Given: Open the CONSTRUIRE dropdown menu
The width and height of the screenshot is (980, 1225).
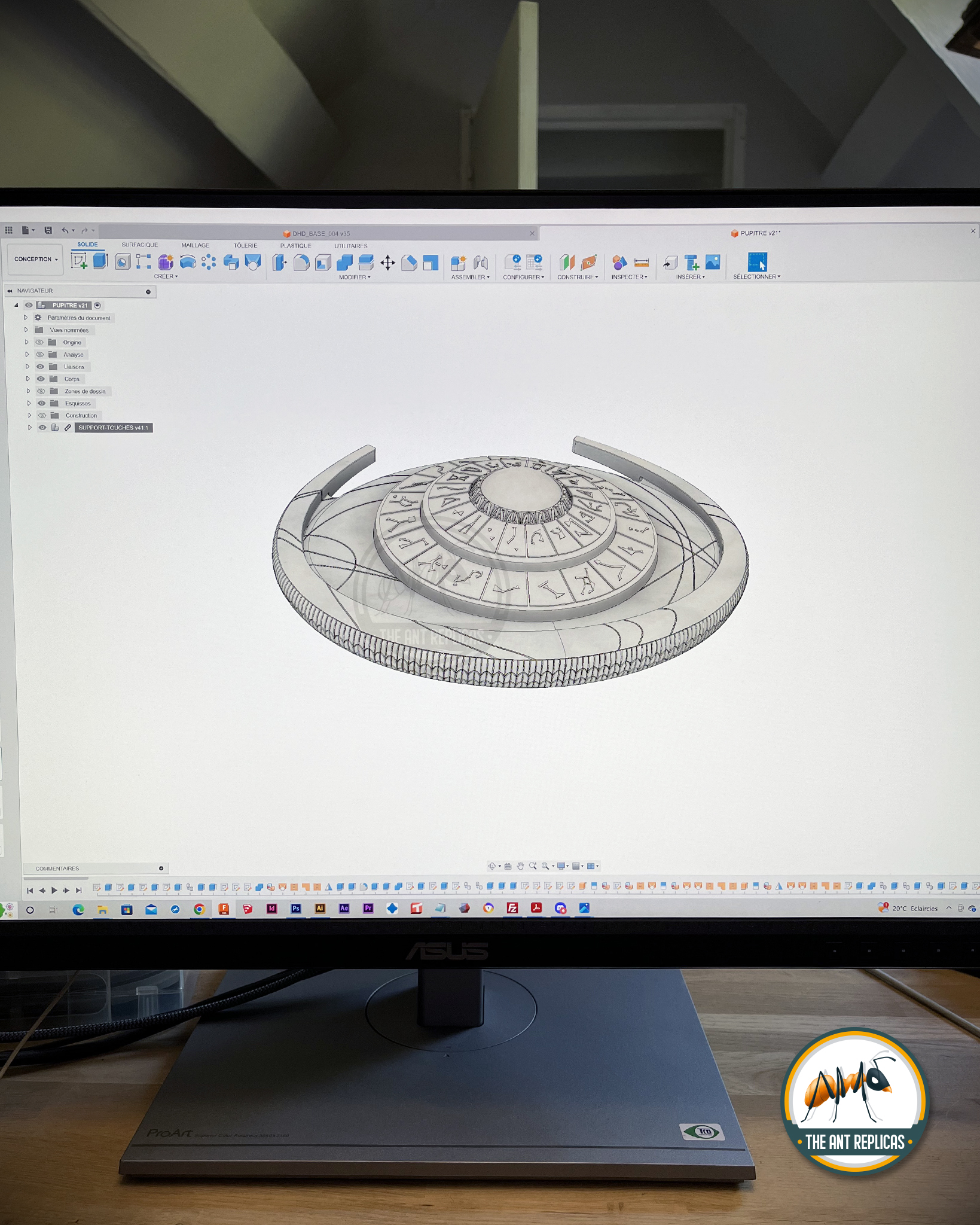Looking at the screenshot, I should pos(578,277).
